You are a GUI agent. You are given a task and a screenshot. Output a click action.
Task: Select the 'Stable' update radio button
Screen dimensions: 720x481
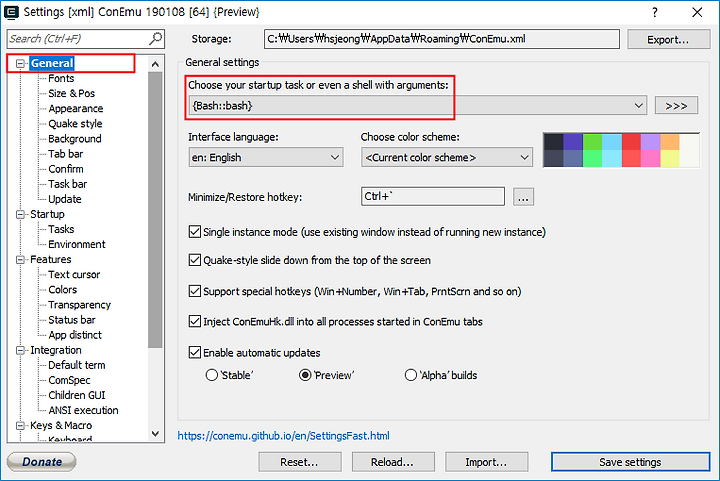tap(211, 375)
